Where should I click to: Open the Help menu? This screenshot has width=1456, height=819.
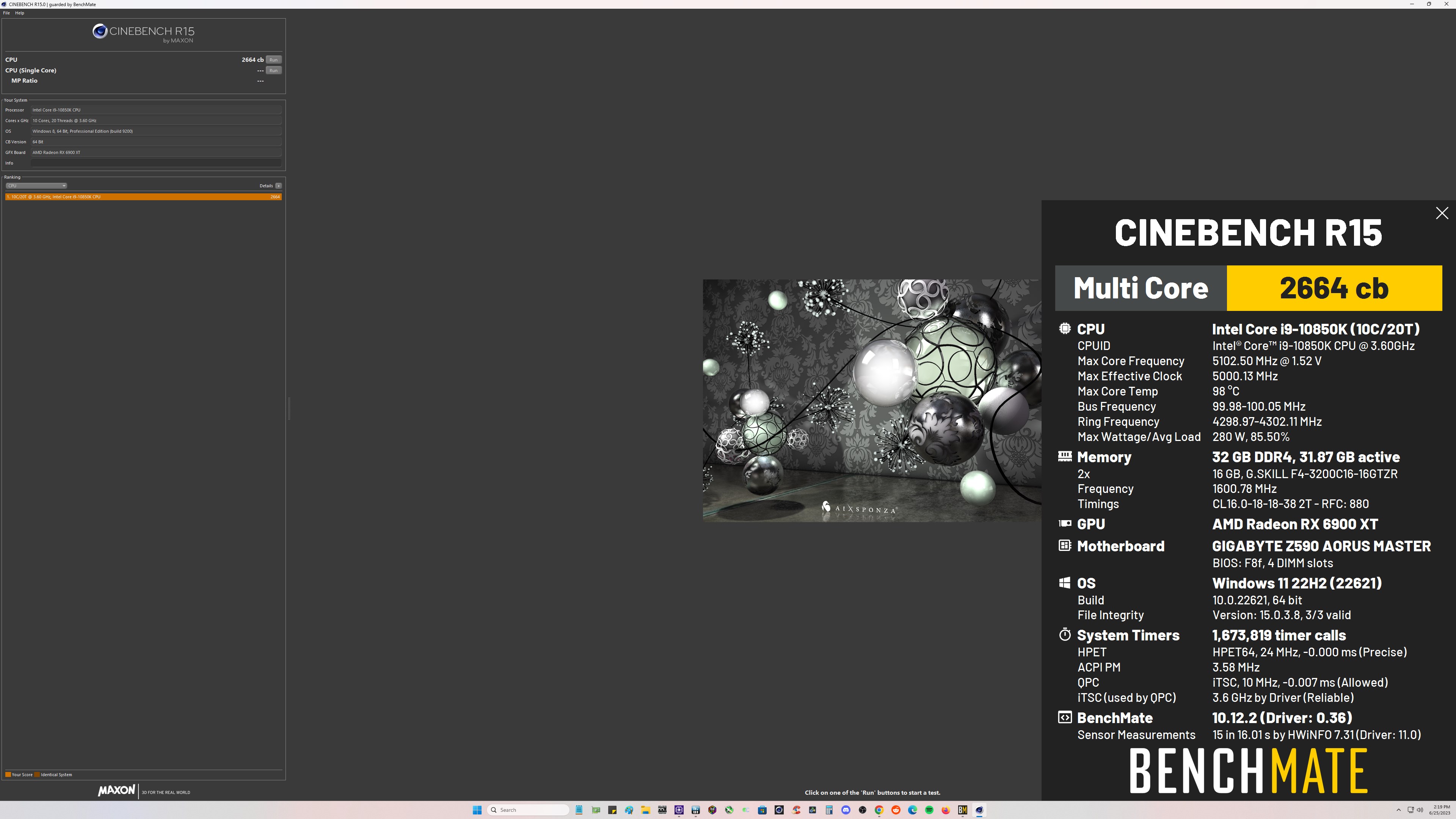(x=19, y=13)
